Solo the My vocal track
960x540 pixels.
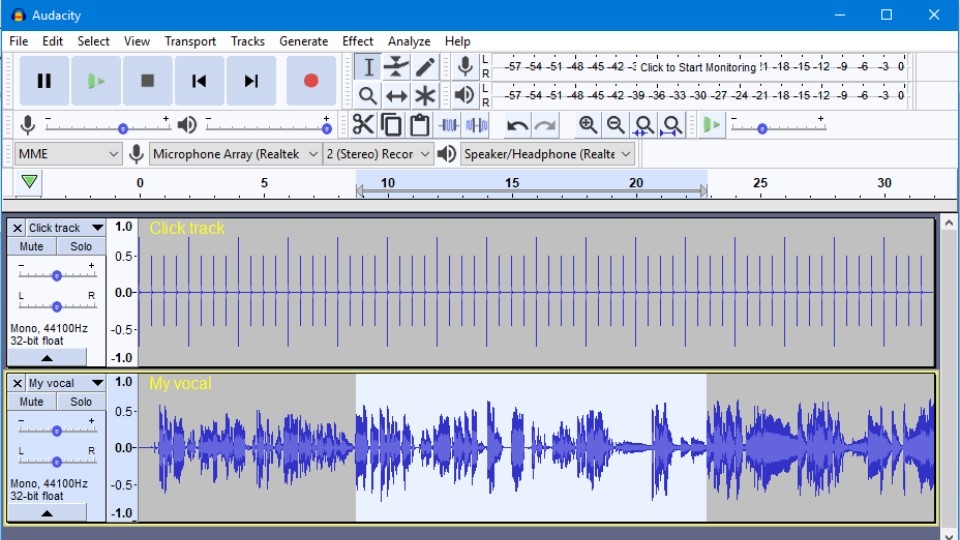pyautogui.click(x=81, y=402)
